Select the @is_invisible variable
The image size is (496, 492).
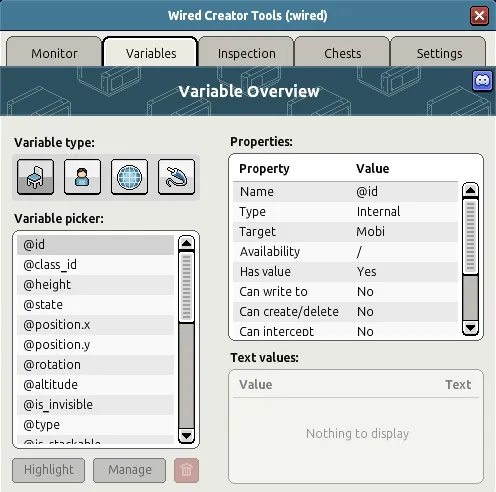click(95, 405)
